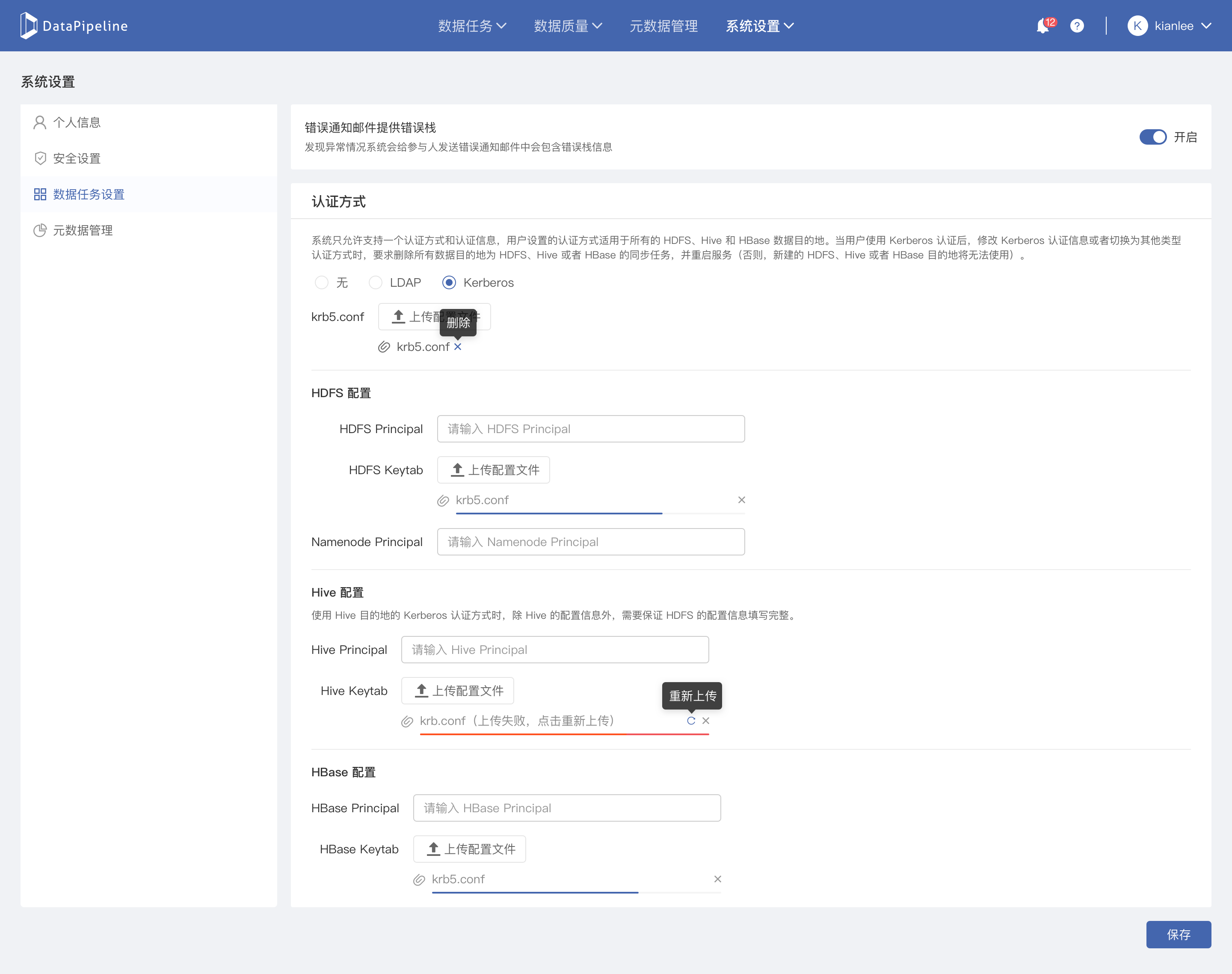This screenshot has height=974, width=1232.
Task: Click HDFS Keytab 上传配置文件 button
Action: [494, 470]
